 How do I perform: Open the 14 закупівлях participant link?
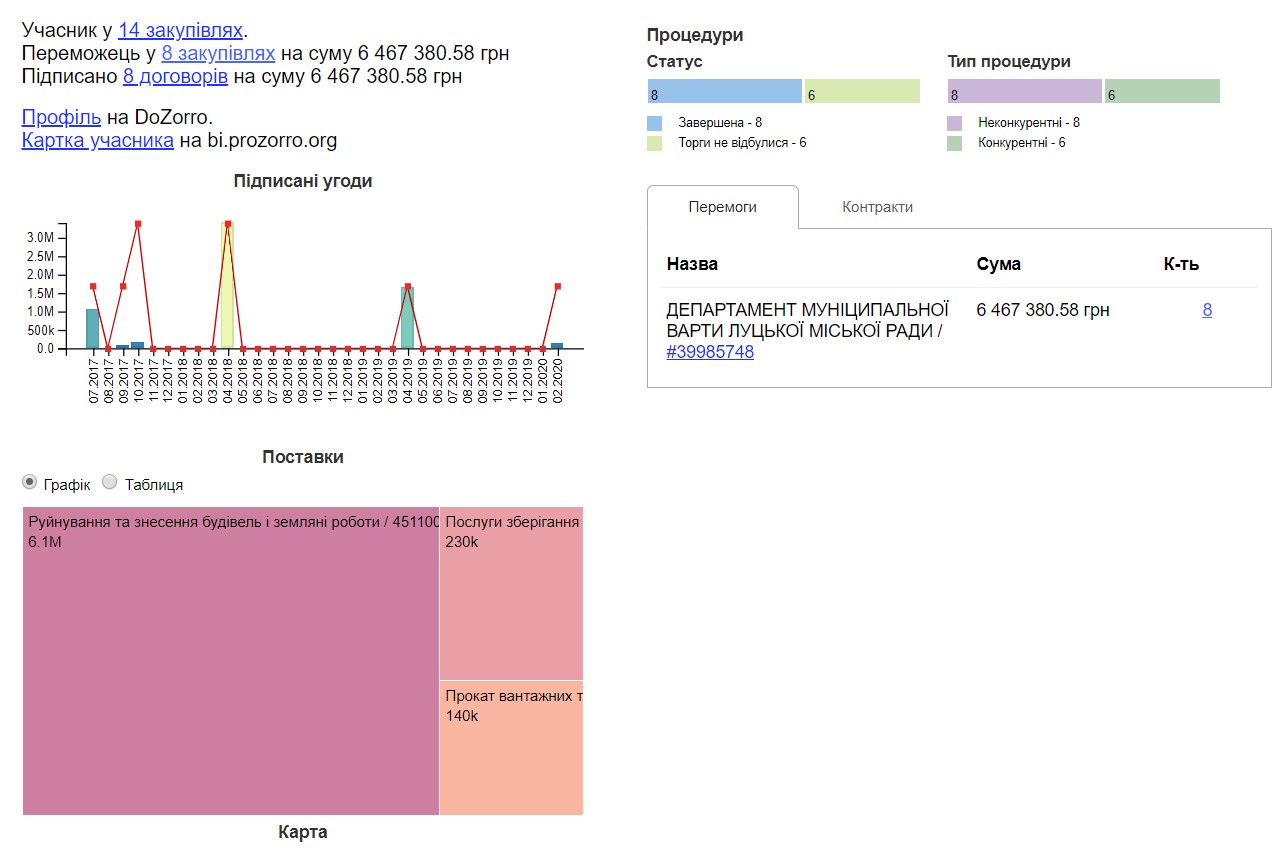180,30
